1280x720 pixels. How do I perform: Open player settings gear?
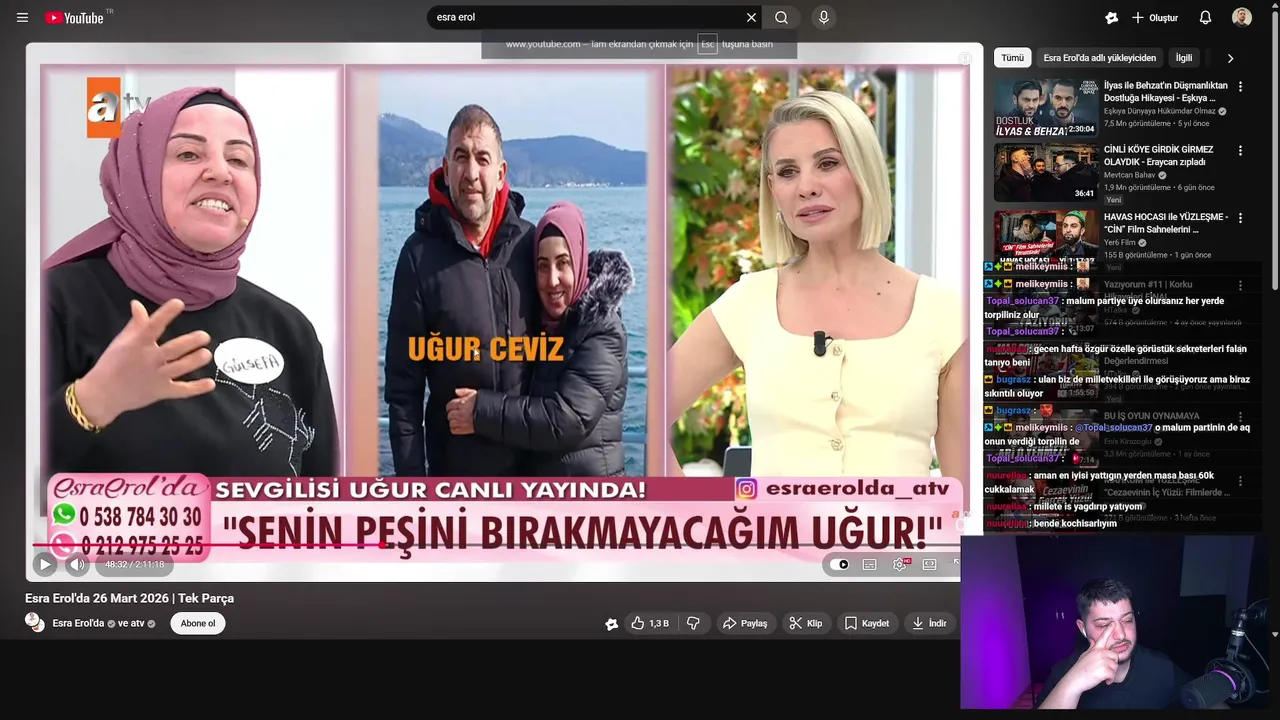coord(900,564)
